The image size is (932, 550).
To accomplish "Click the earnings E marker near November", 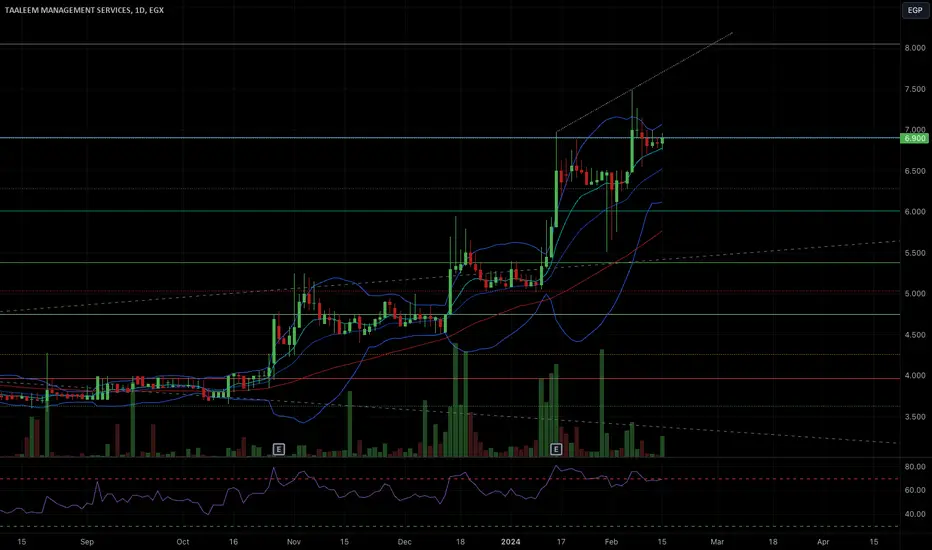I will click(x=279, y=449).
